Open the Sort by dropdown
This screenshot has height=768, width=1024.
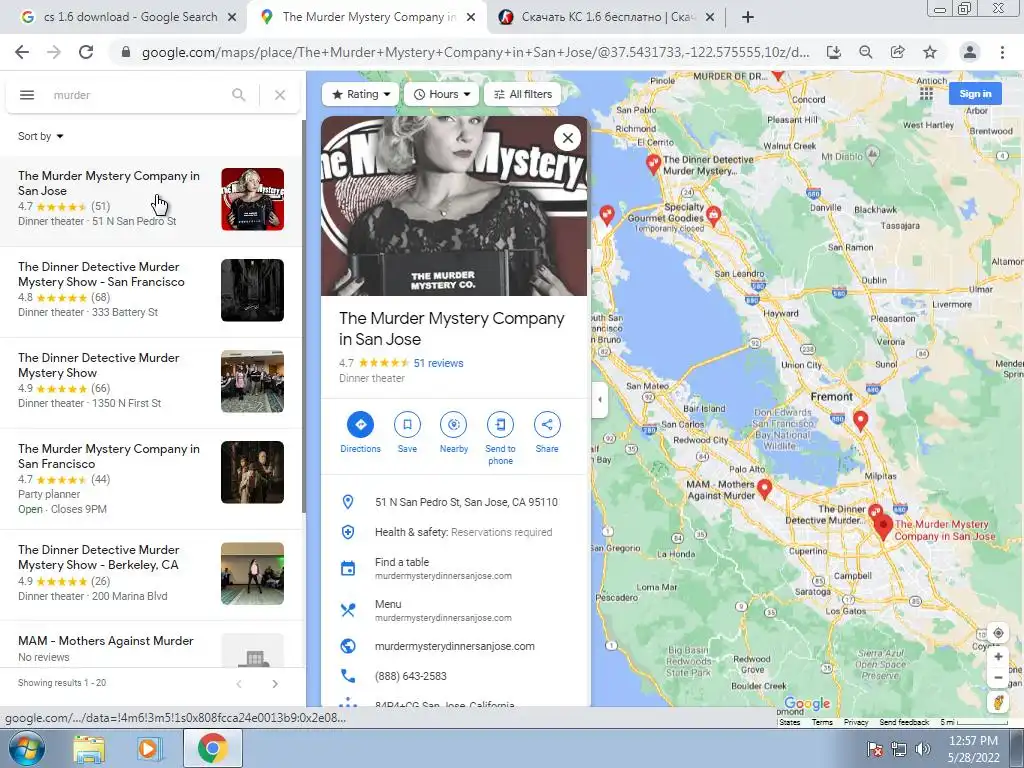[40, 136]
